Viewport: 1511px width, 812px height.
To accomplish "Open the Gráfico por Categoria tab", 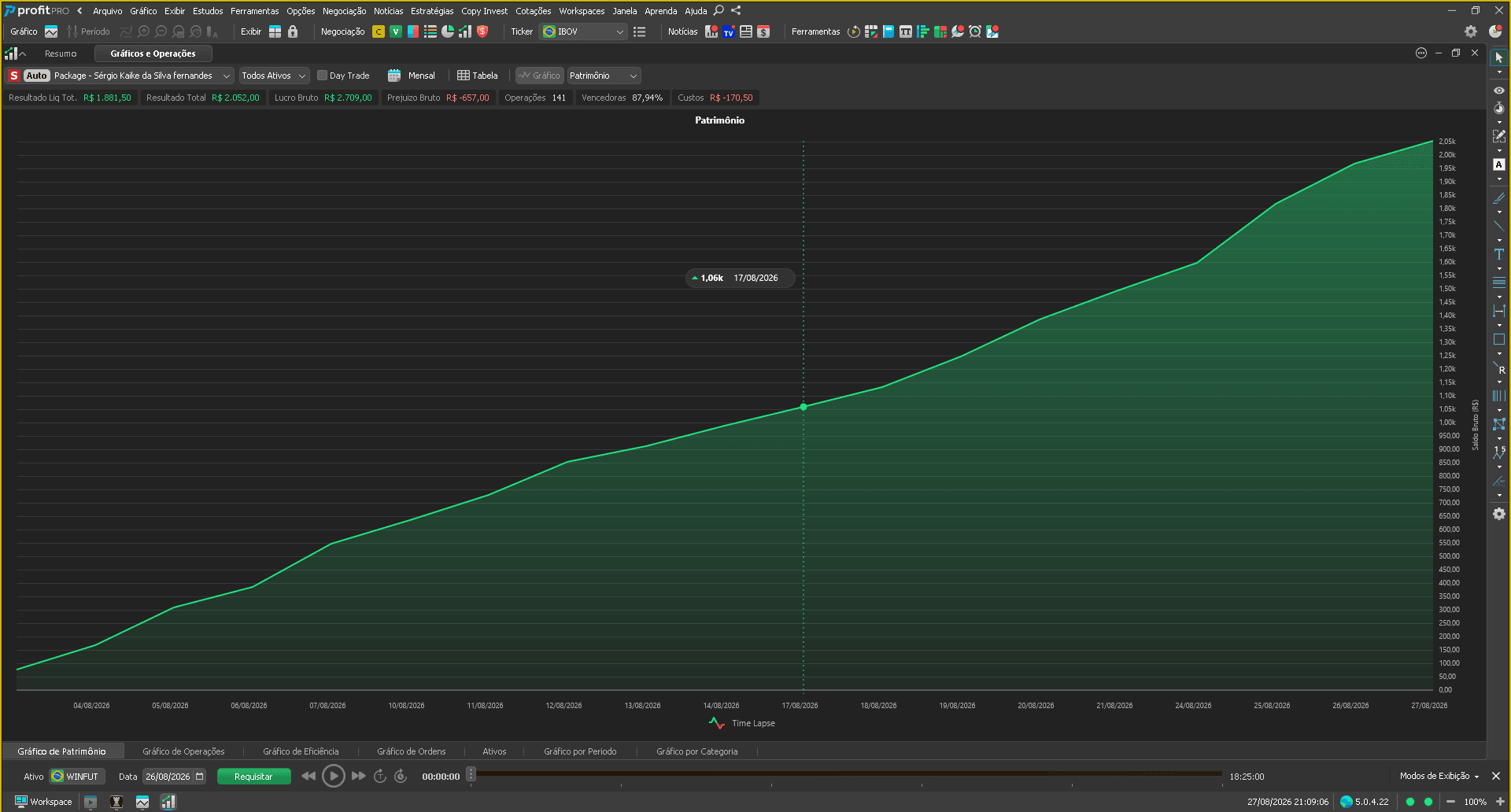I will point(697,751).
